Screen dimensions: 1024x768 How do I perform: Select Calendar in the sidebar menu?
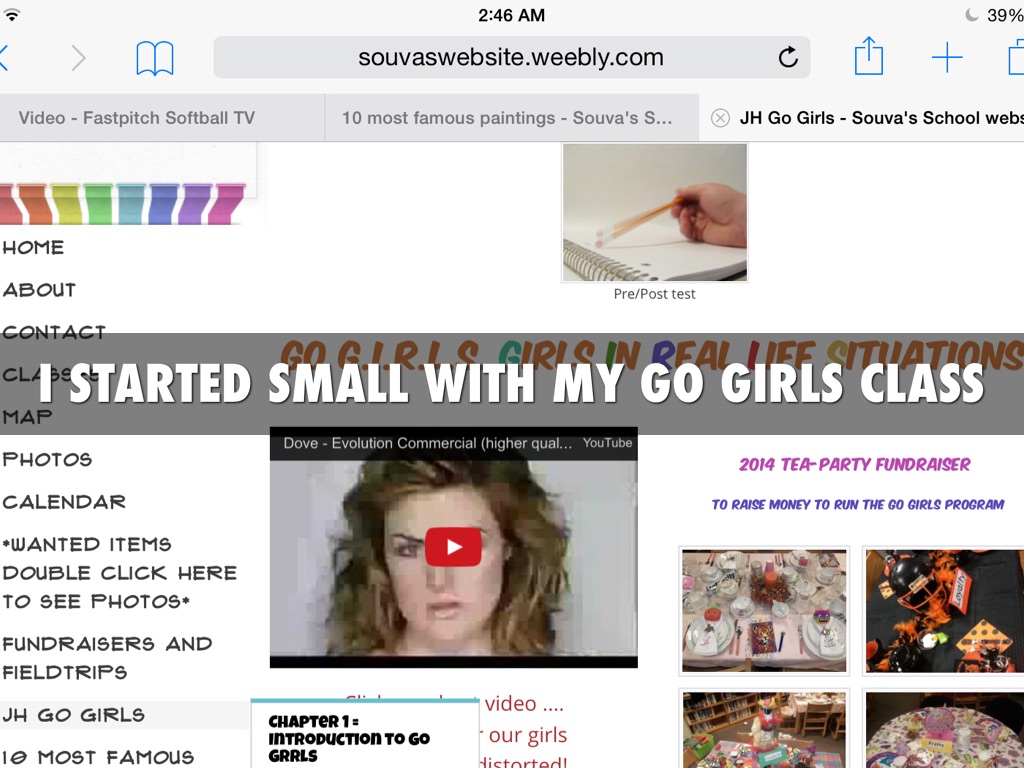(64, 502)
